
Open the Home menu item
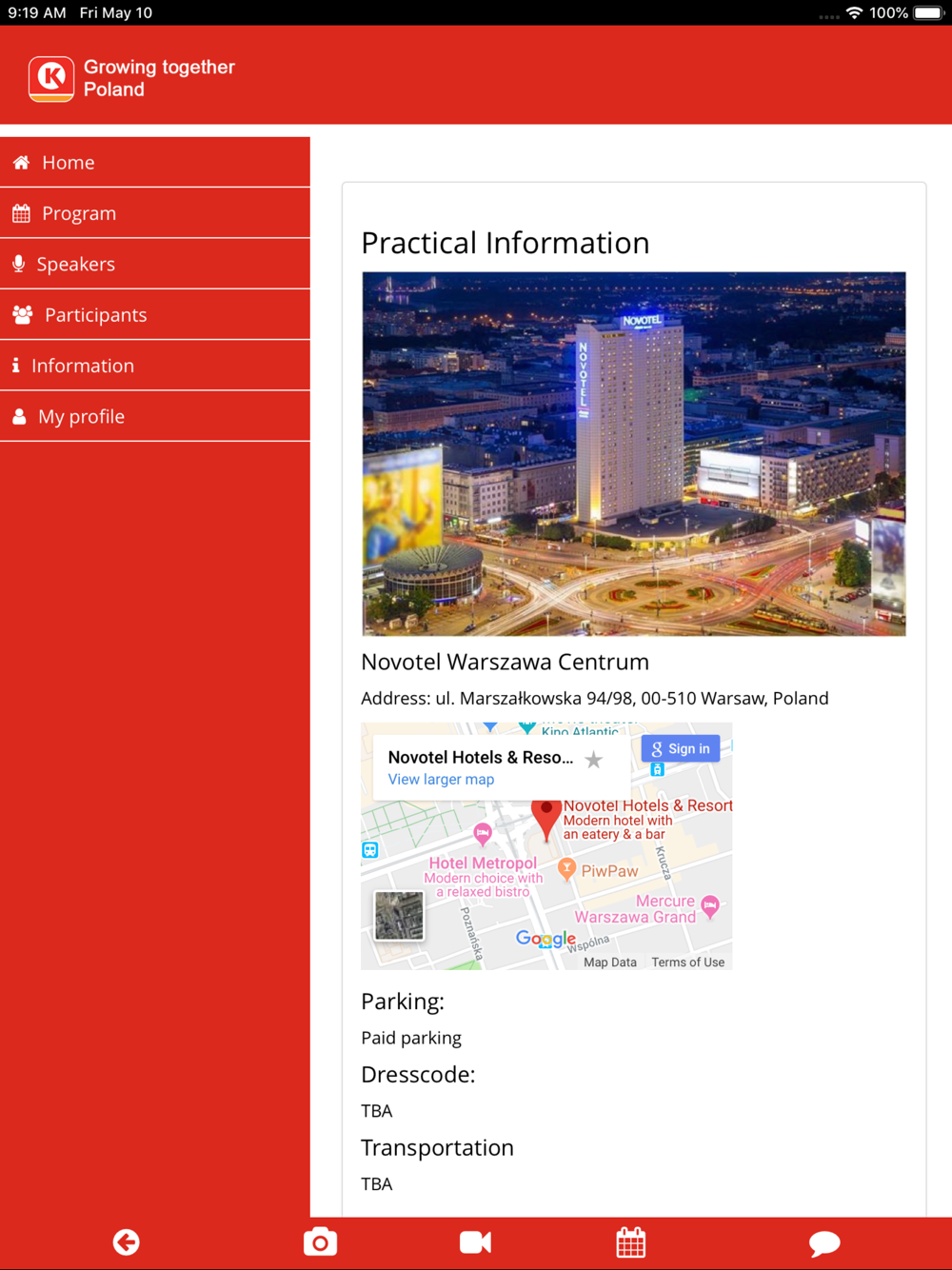tap(155, 163)
